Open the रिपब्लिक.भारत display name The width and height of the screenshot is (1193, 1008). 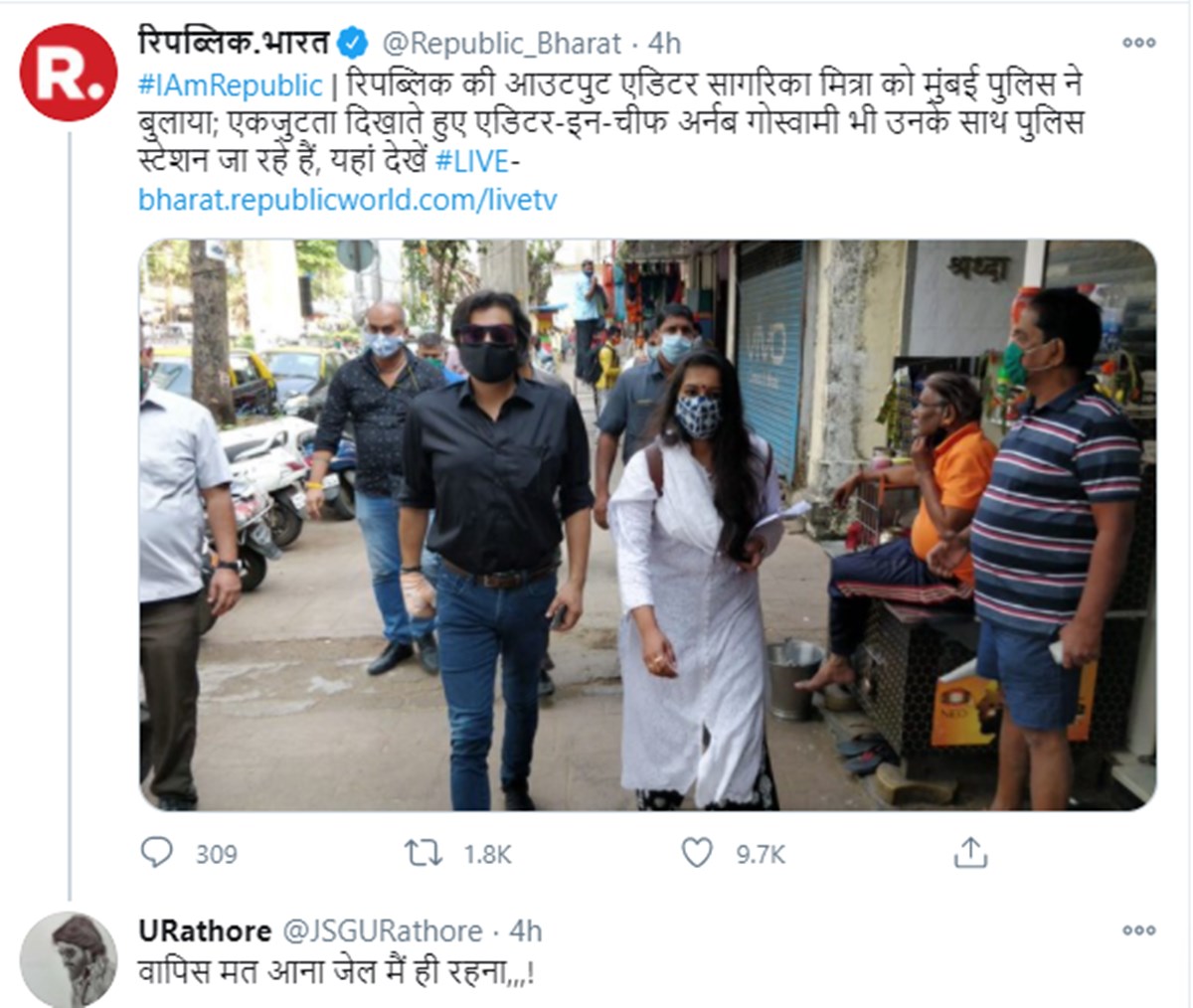(x=234, y=42)
